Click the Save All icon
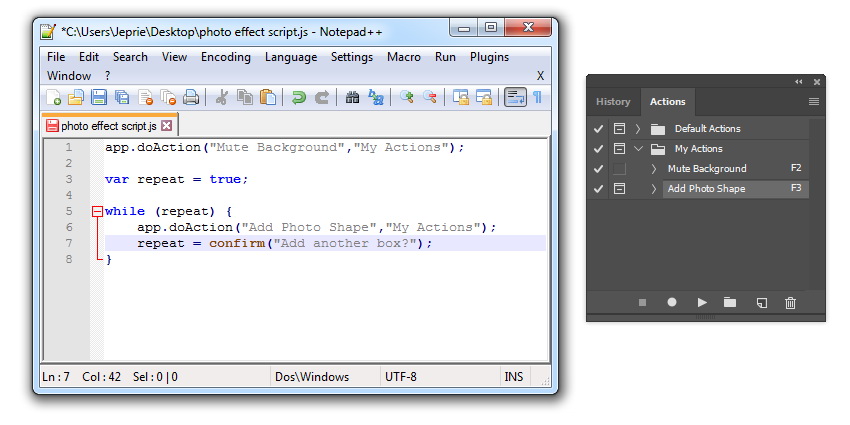Viewport: 850px width, 425px height. coord(122,98)
